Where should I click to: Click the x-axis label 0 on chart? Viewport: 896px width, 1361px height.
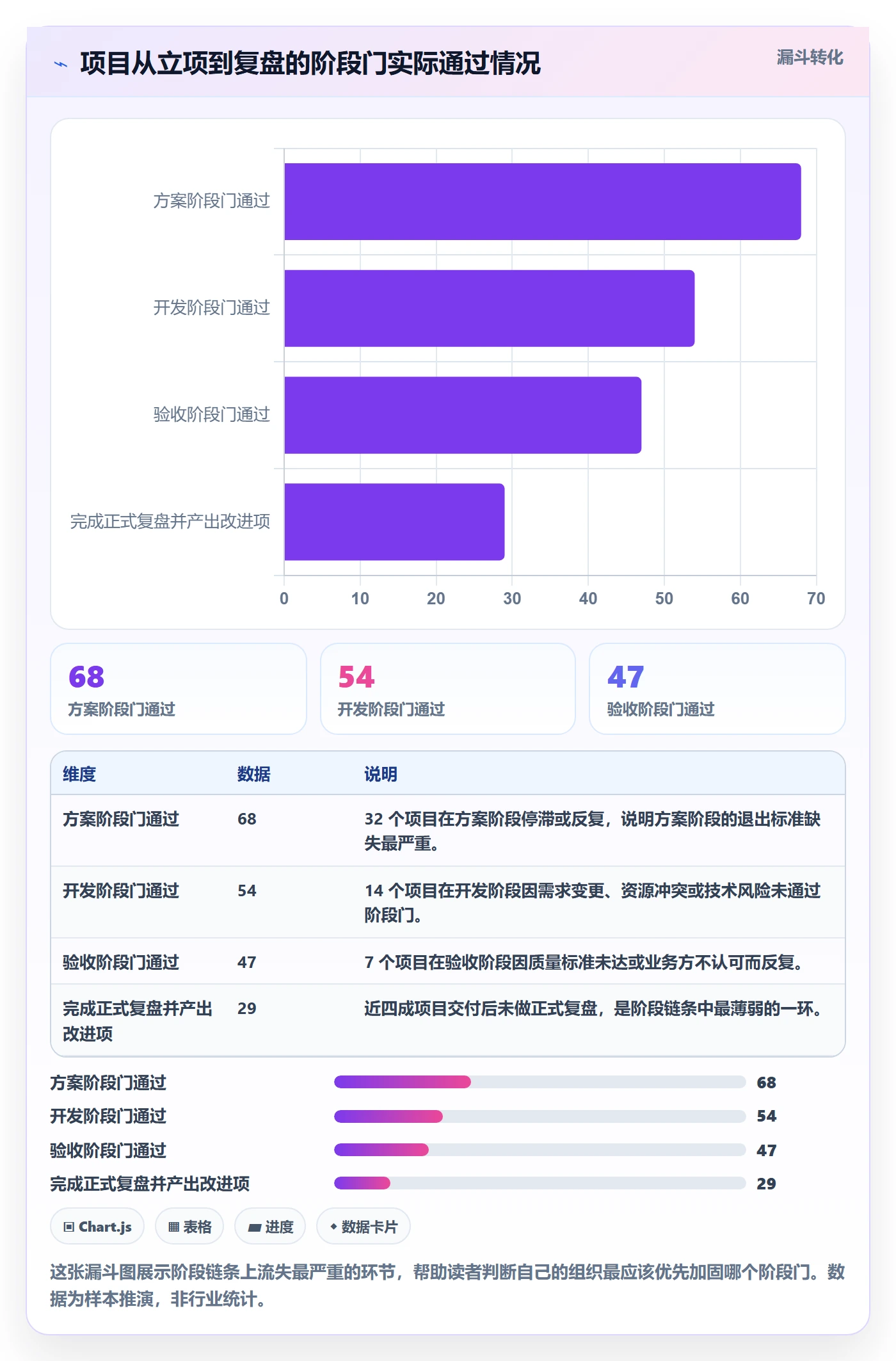pyautogui.click(x=284, y=599)
